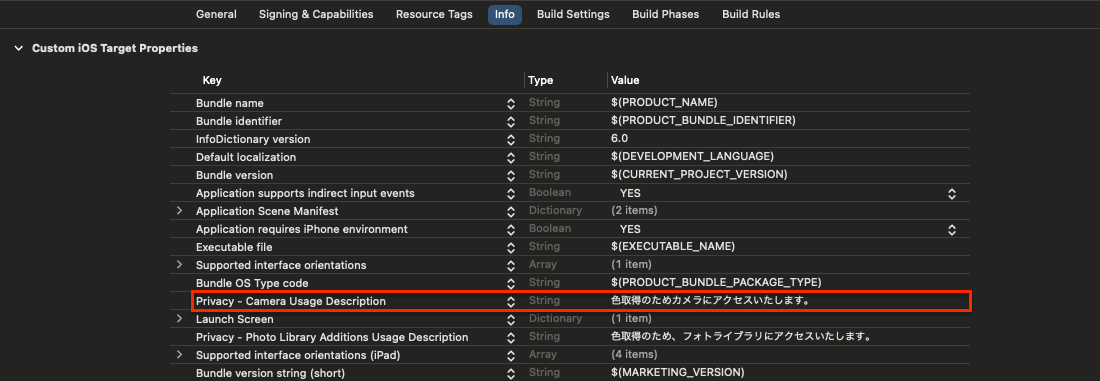Click Array type of Supported interface orientations (iPad)

(542, 355)
